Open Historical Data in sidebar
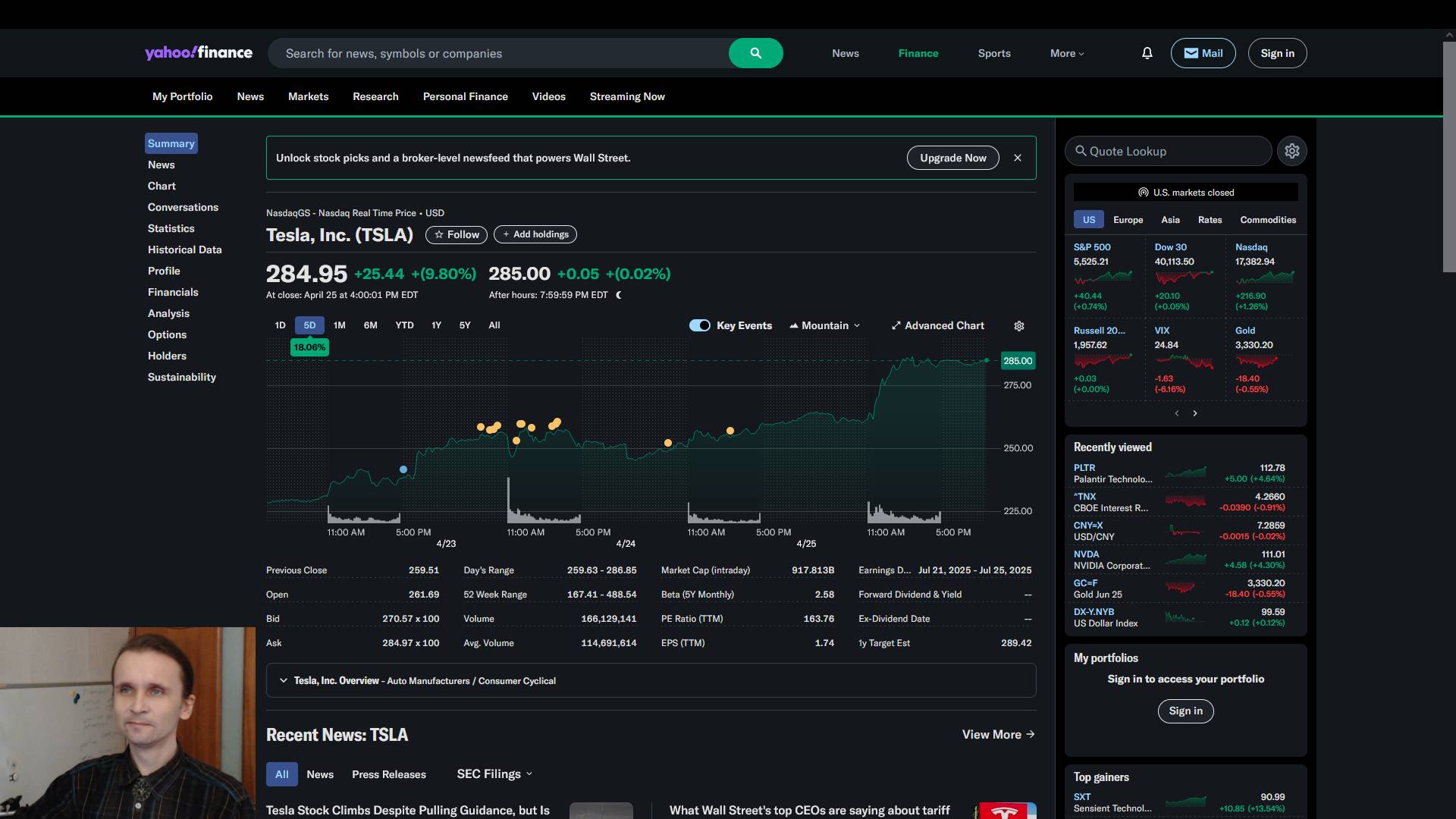 pyautogui.click(x=184, y=249)
